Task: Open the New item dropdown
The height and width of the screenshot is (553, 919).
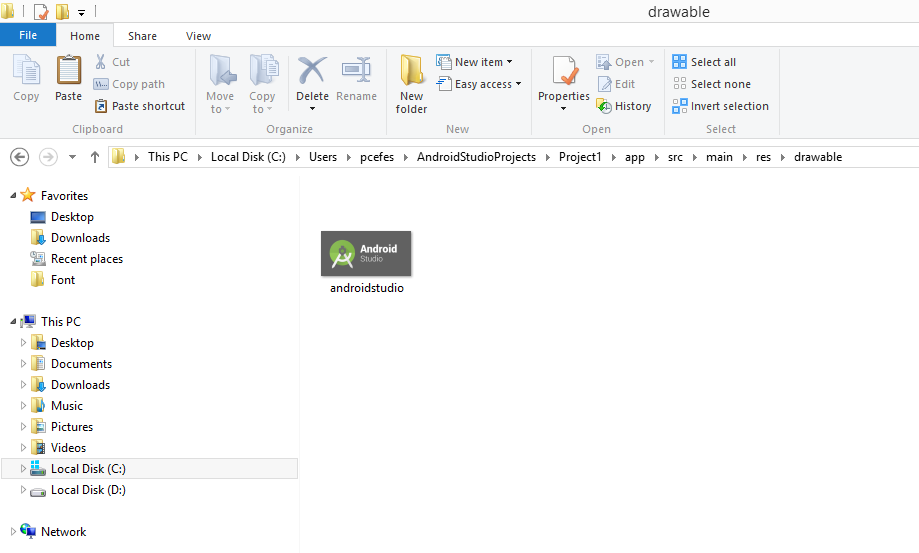Action: pos(475,62)
